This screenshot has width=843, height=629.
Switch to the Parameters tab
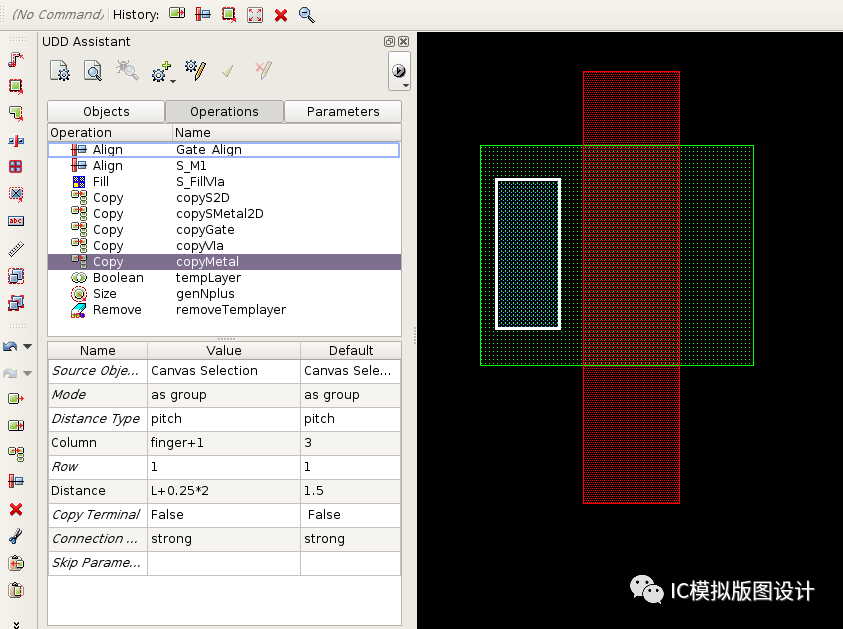point(343,111)
